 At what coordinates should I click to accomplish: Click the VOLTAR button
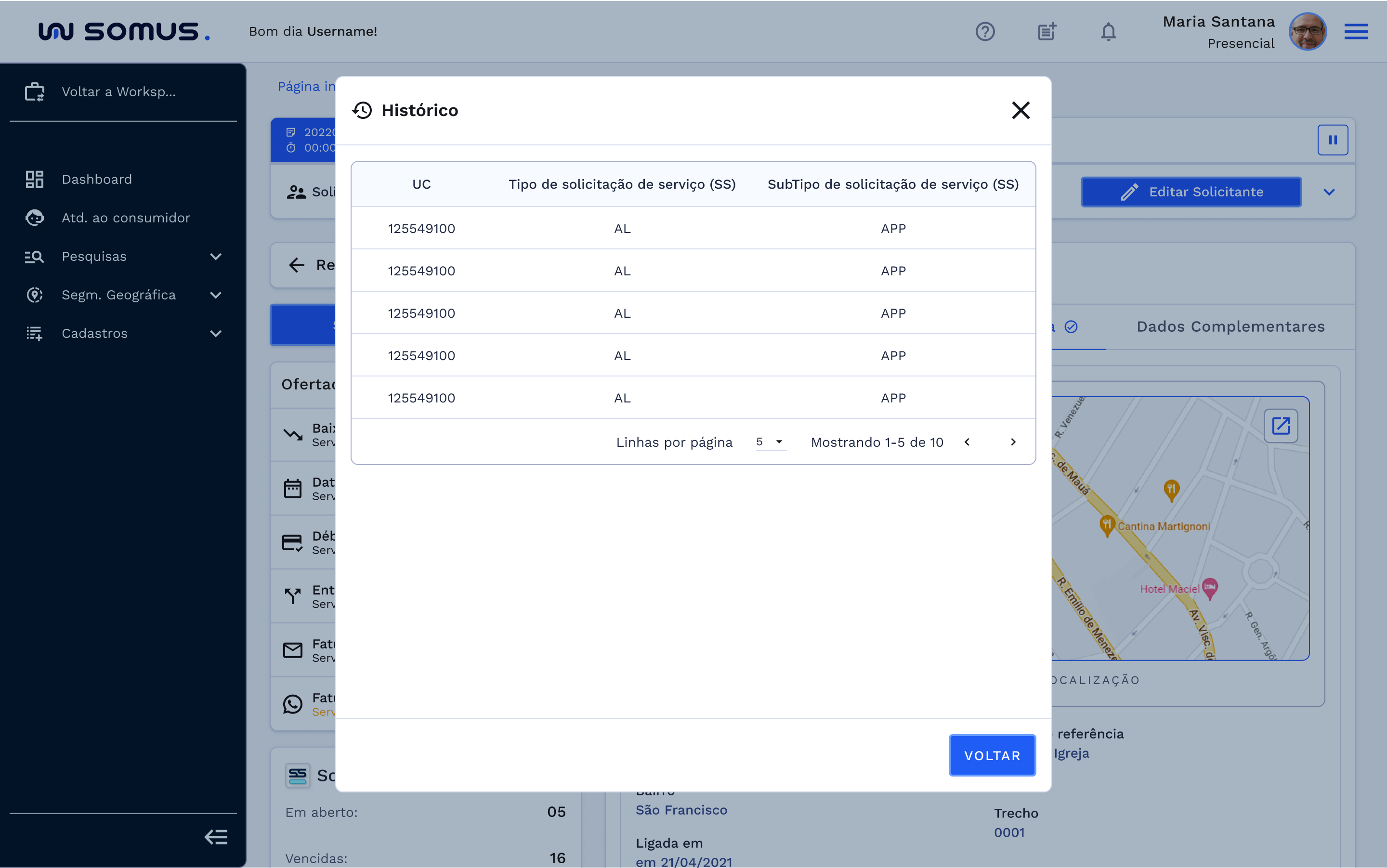click(992, 755)
